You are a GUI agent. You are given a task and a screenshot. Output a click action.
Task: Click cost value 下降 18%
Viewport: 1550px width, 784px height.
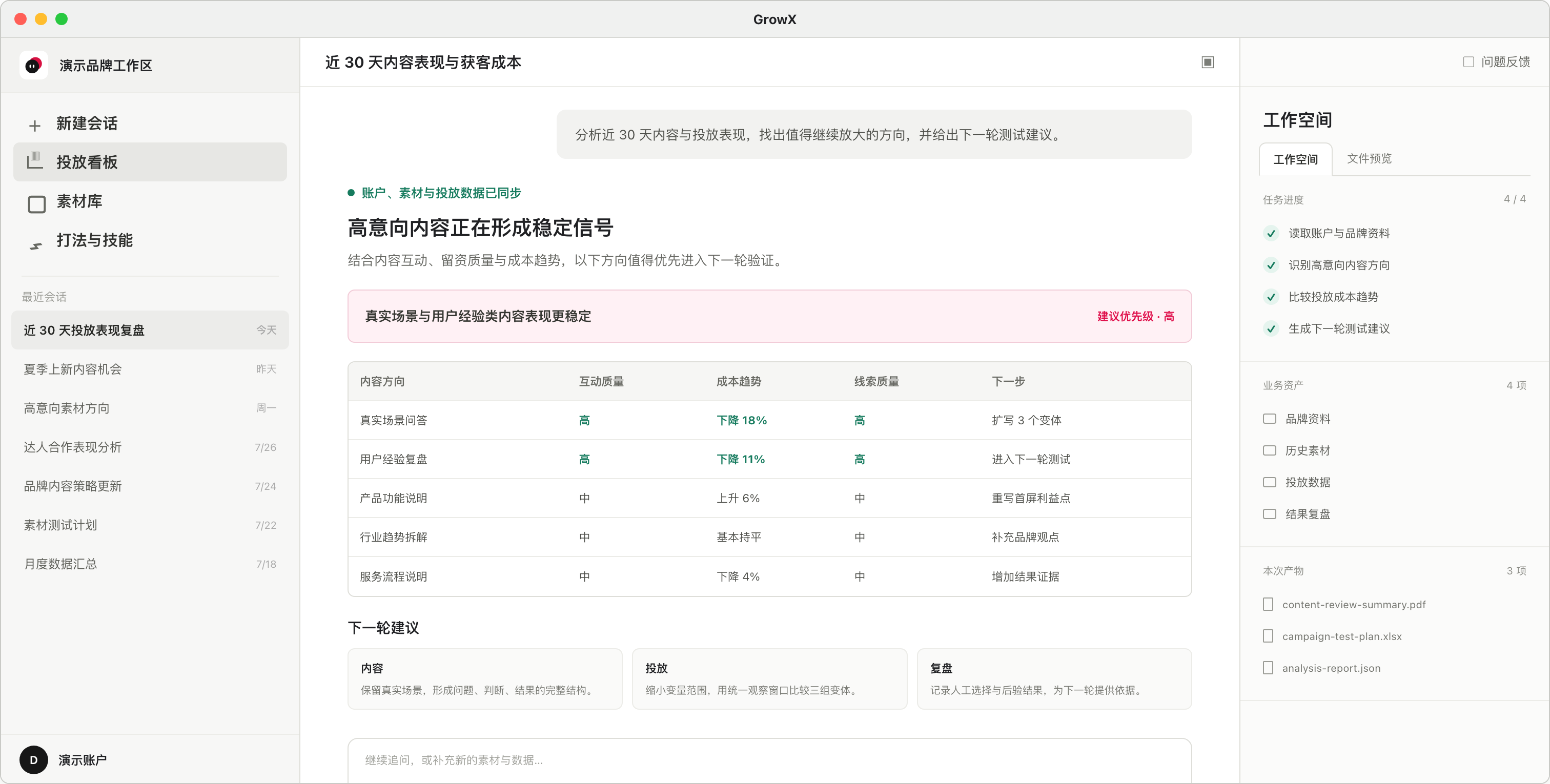741,420
